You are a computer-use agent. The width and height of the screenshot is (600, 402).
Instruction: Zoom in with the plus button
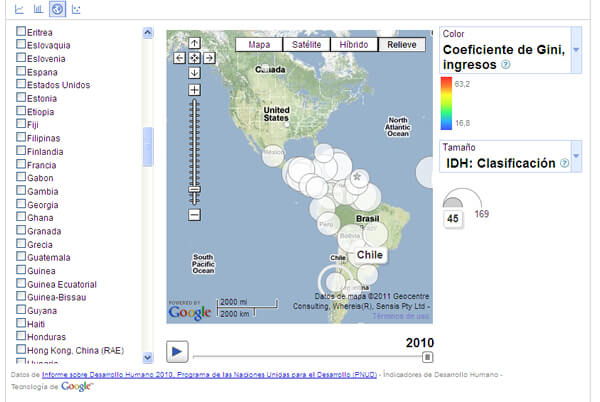[x=194, y=90]
